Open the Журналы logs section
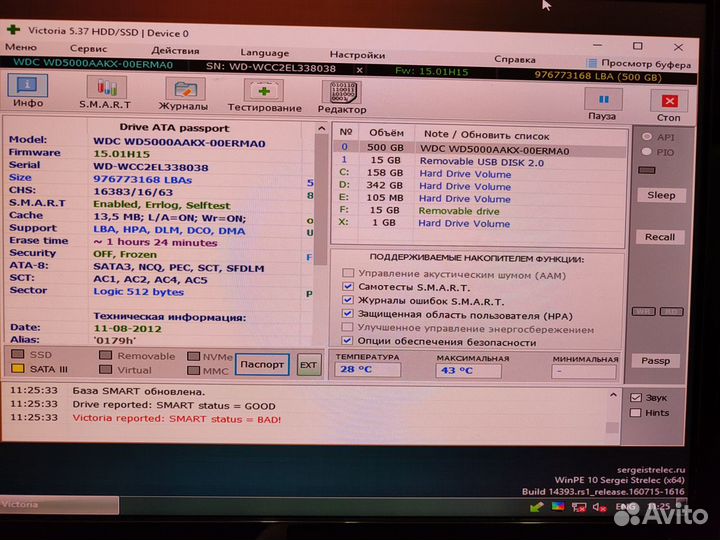The height and width of the screenshot is (540, 720). pyautogui.click(x=183, y=93)
